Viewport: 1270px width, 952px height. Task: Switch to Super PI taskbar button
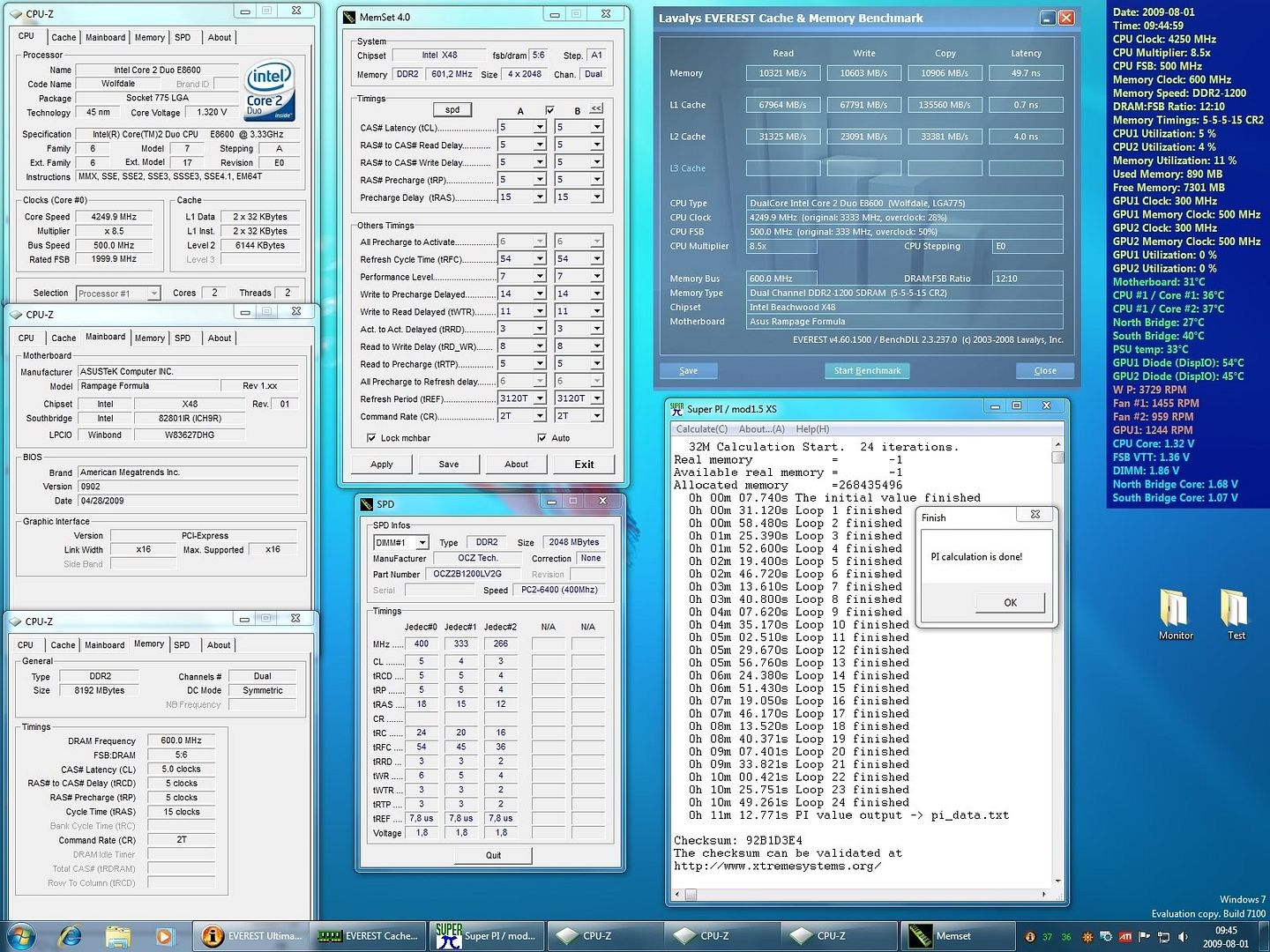486,935
